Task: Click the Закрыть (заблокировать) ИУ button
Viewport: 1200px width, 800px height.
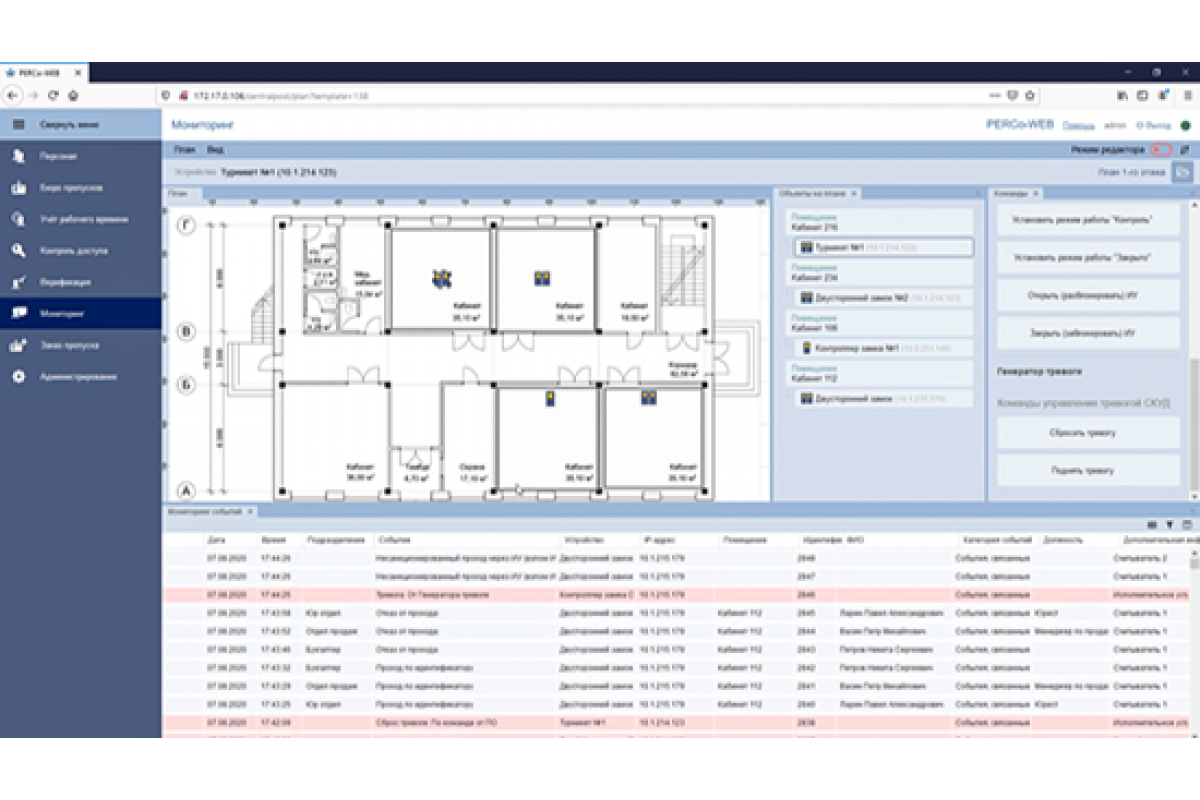Action: tap(1088, 333)
